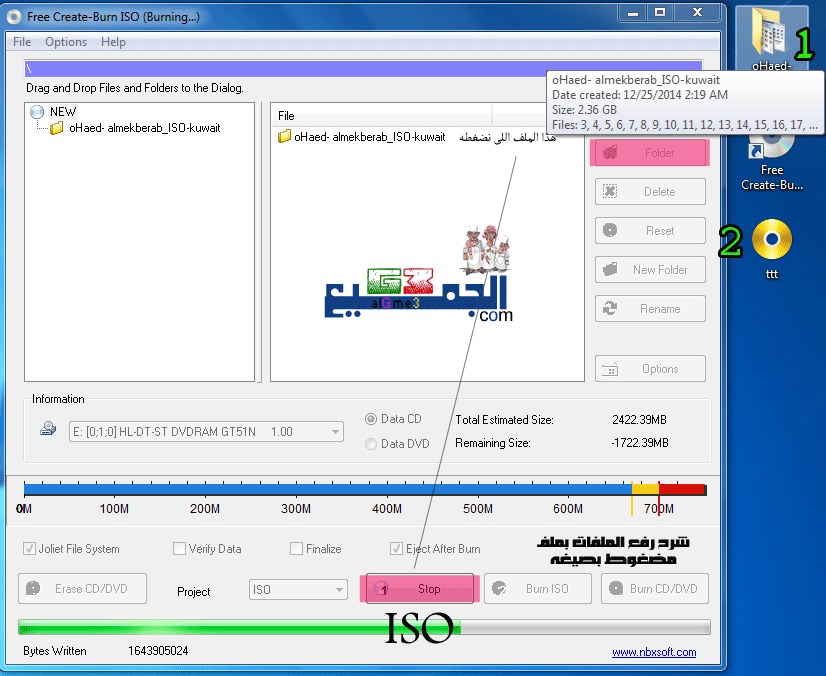This screenshot has height=676, width=826.
Task: Click the Remaining Size label
Action: point(493,443)
